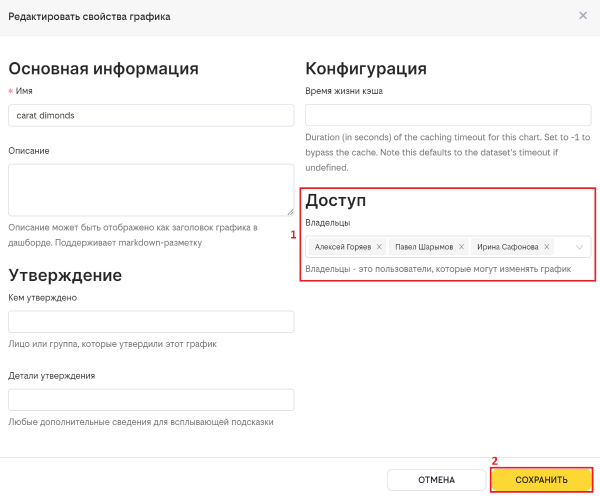Click the Основная информация heading
Screen dimensions: 600x500
(x=103, y=69)
